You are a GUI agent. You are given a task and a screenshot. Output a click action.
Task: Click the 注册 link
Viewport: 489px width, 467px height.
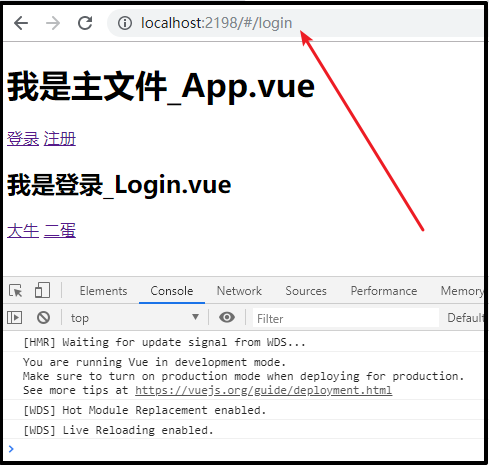click(x=60, y=139)
